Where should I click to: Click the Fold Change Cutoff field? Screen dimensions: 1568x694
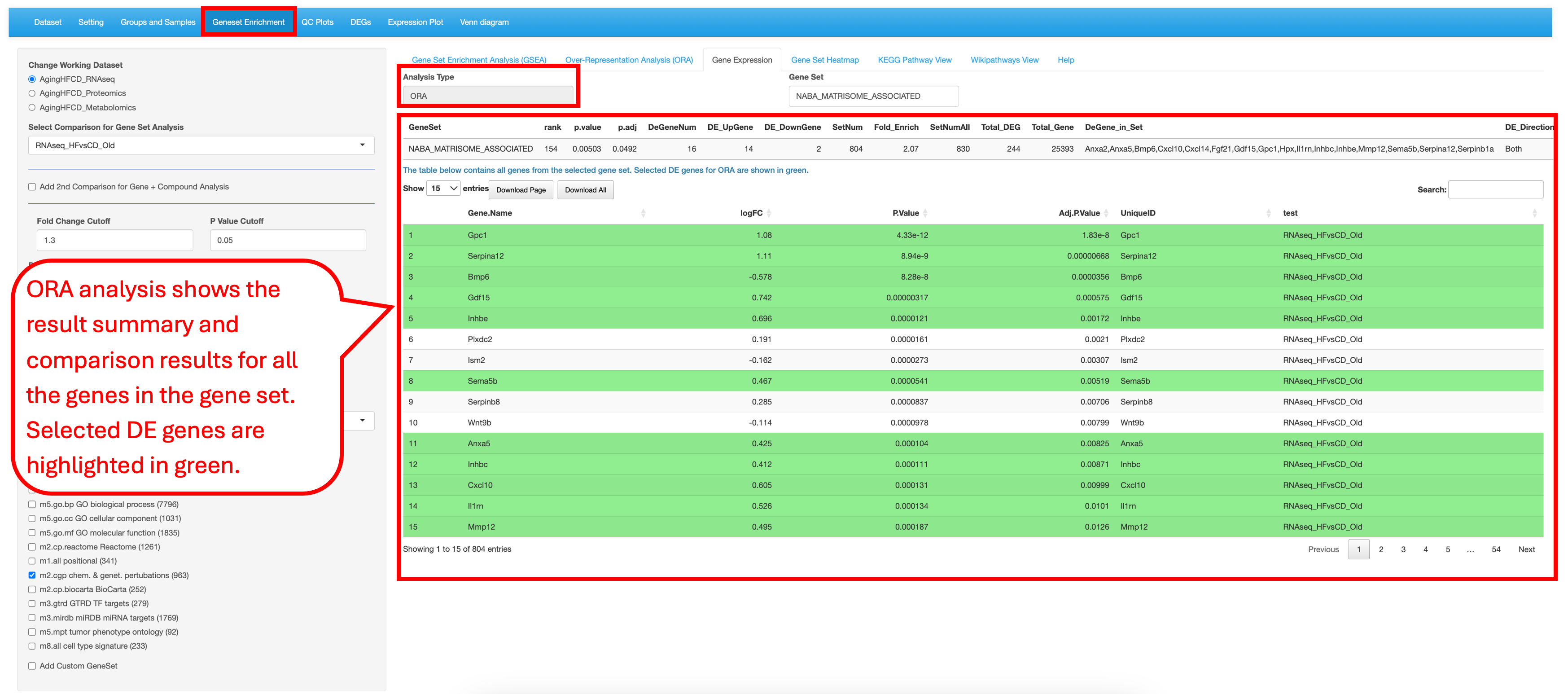(x=114, y=240)
